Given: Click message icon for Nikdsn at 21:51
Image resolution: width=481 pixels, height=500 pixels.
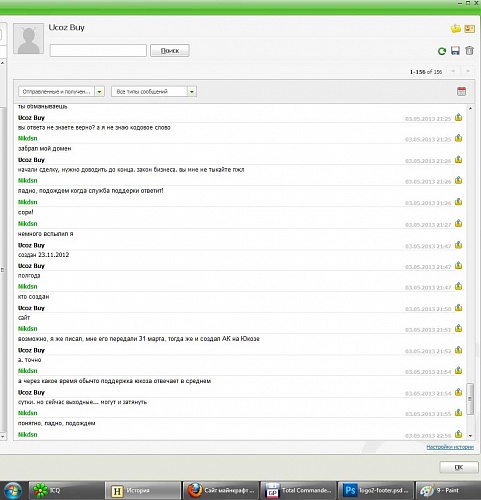Looking at the screenshot, I should pos(459,328).
